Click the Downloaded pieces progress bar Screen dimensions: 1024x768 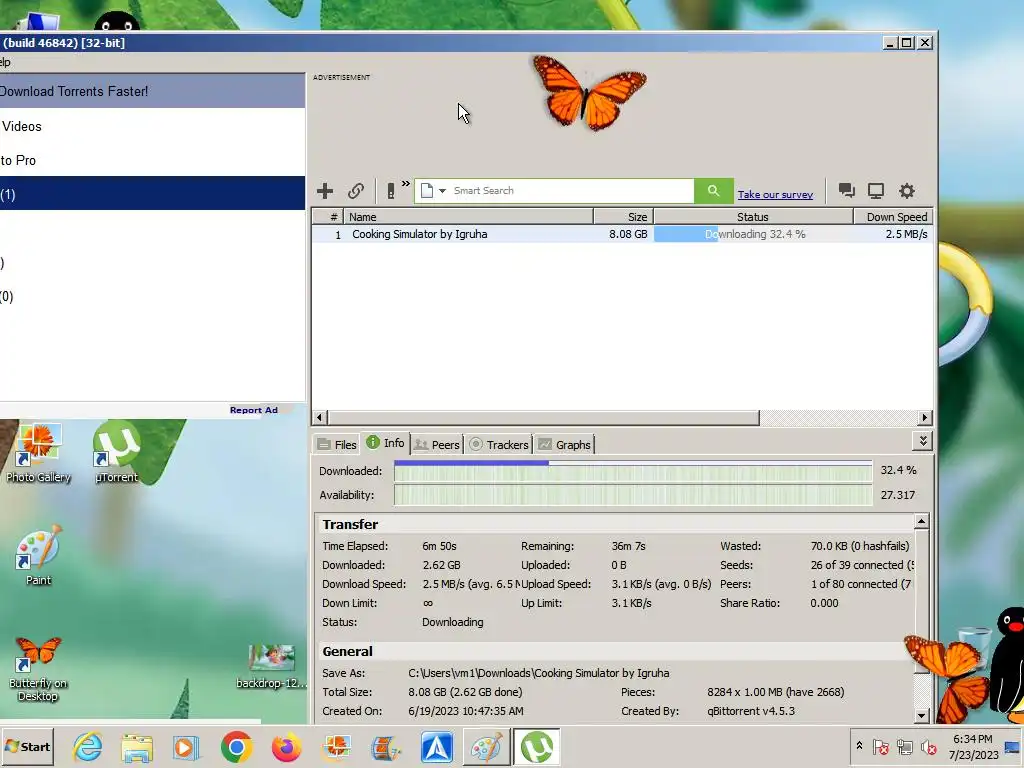coord(633,470)
